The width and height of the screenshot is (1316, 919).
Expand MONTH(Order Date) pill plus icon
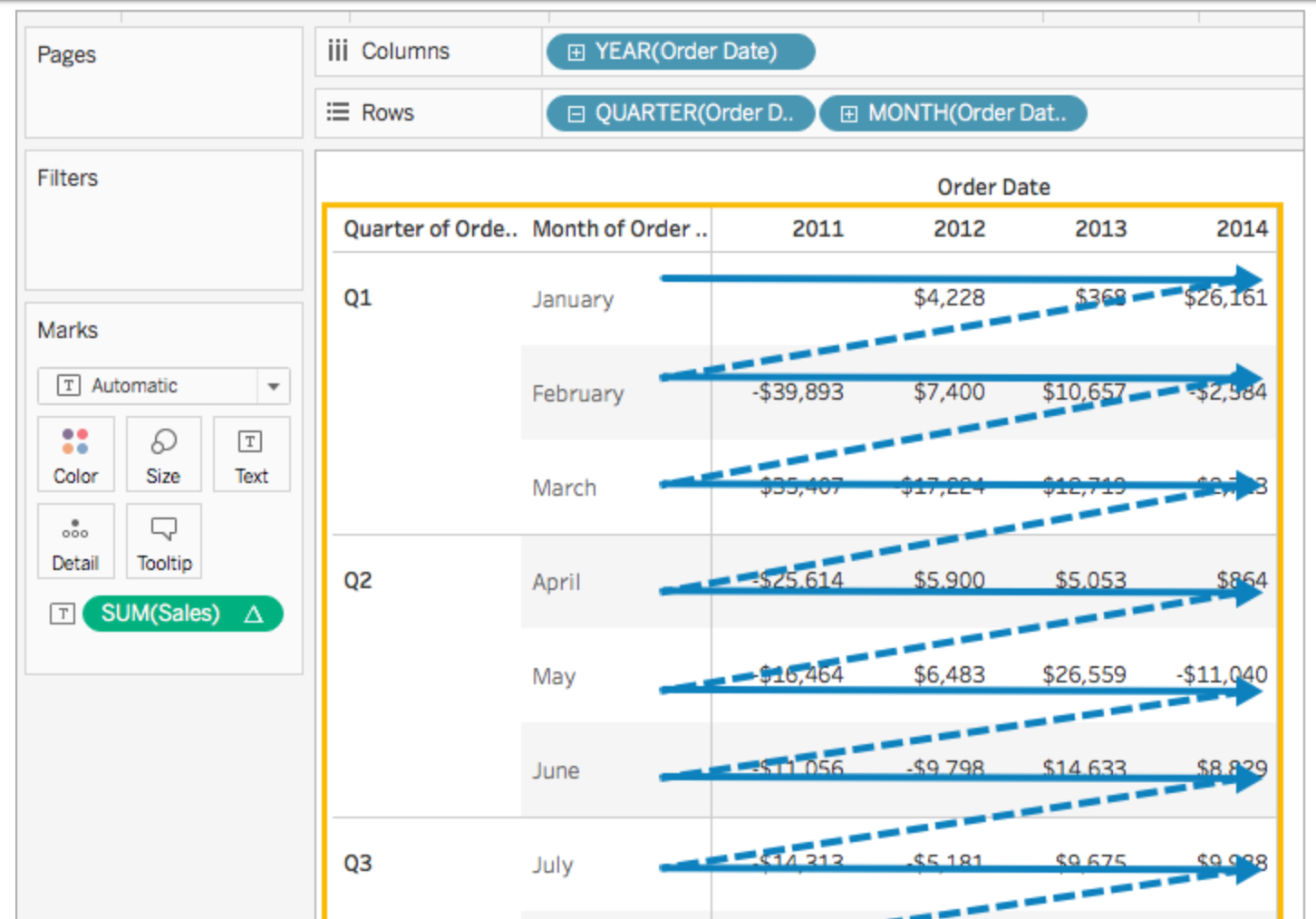pyautogui.click(x=848, y=114)
